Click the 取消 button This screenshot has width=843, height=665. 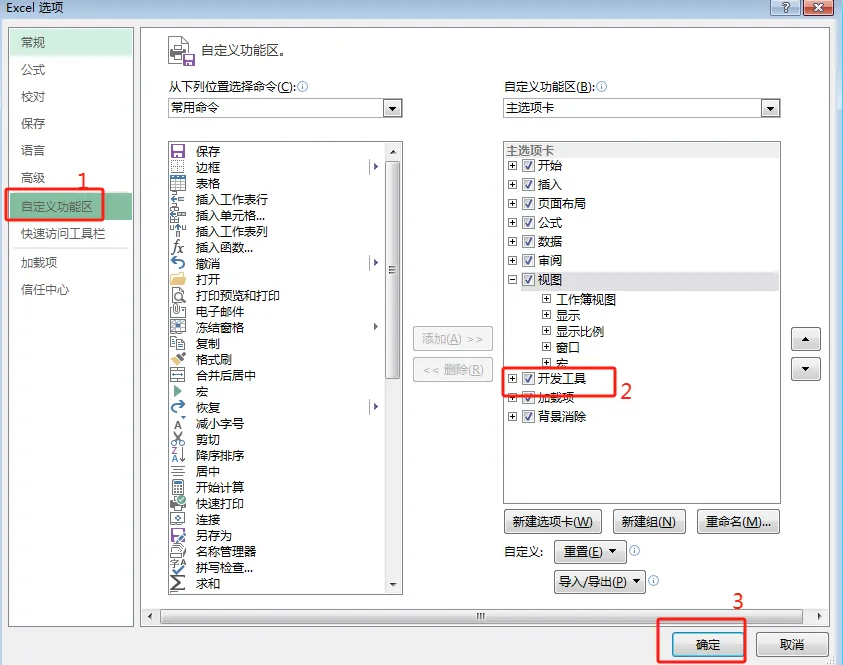792,644
